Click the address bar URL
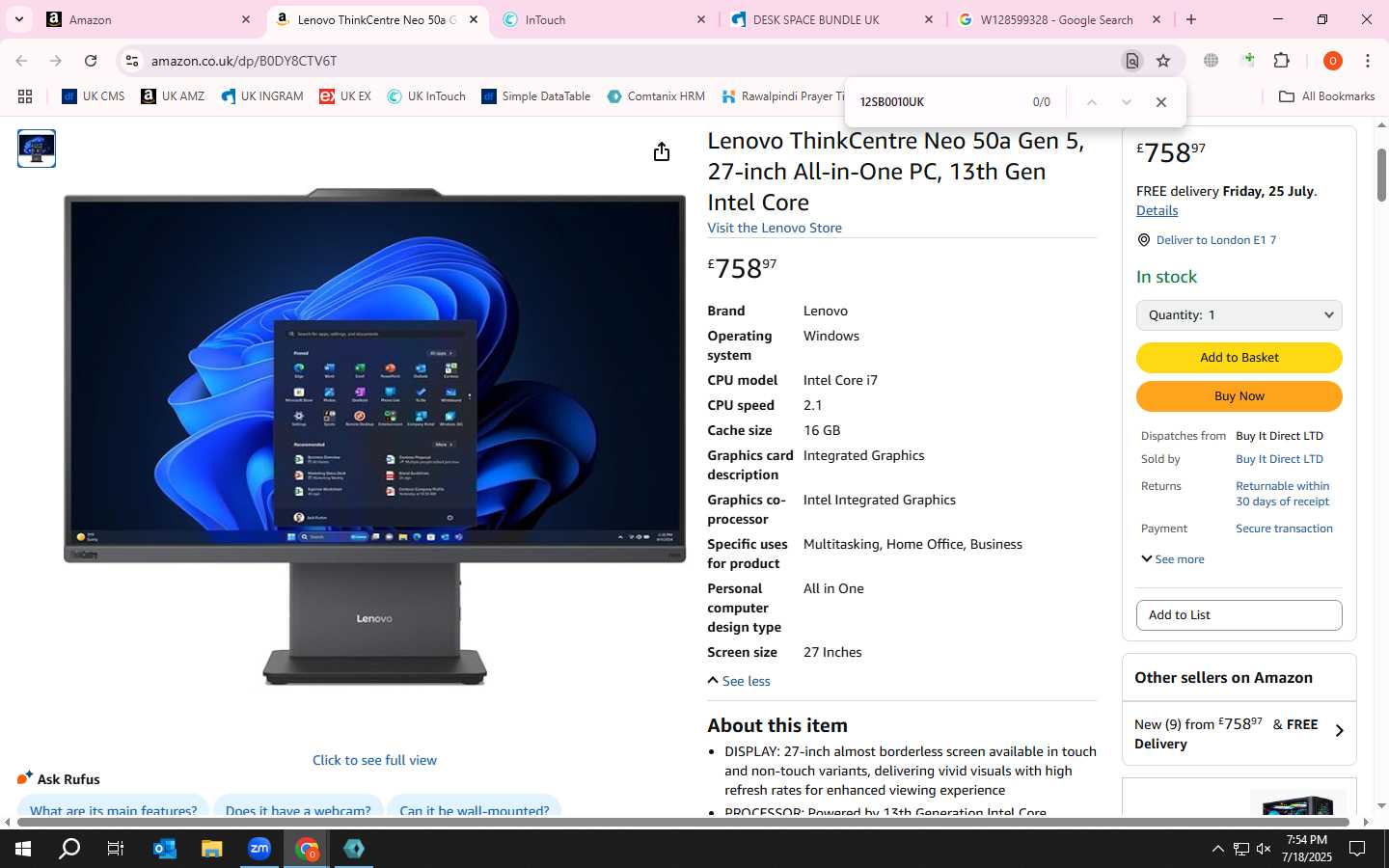 pyautogui.click(x=244, y=61)
